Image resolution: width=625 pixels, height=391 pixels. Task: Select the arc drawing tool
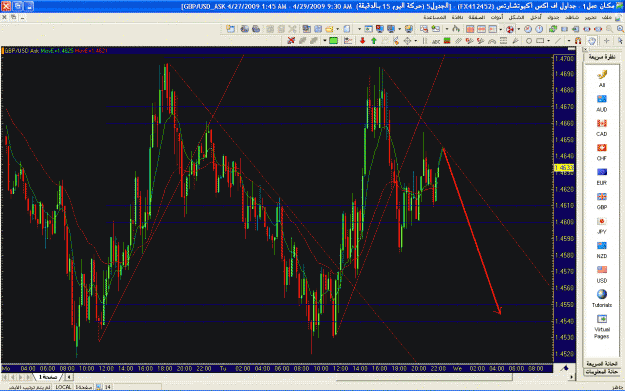[492, 41]
